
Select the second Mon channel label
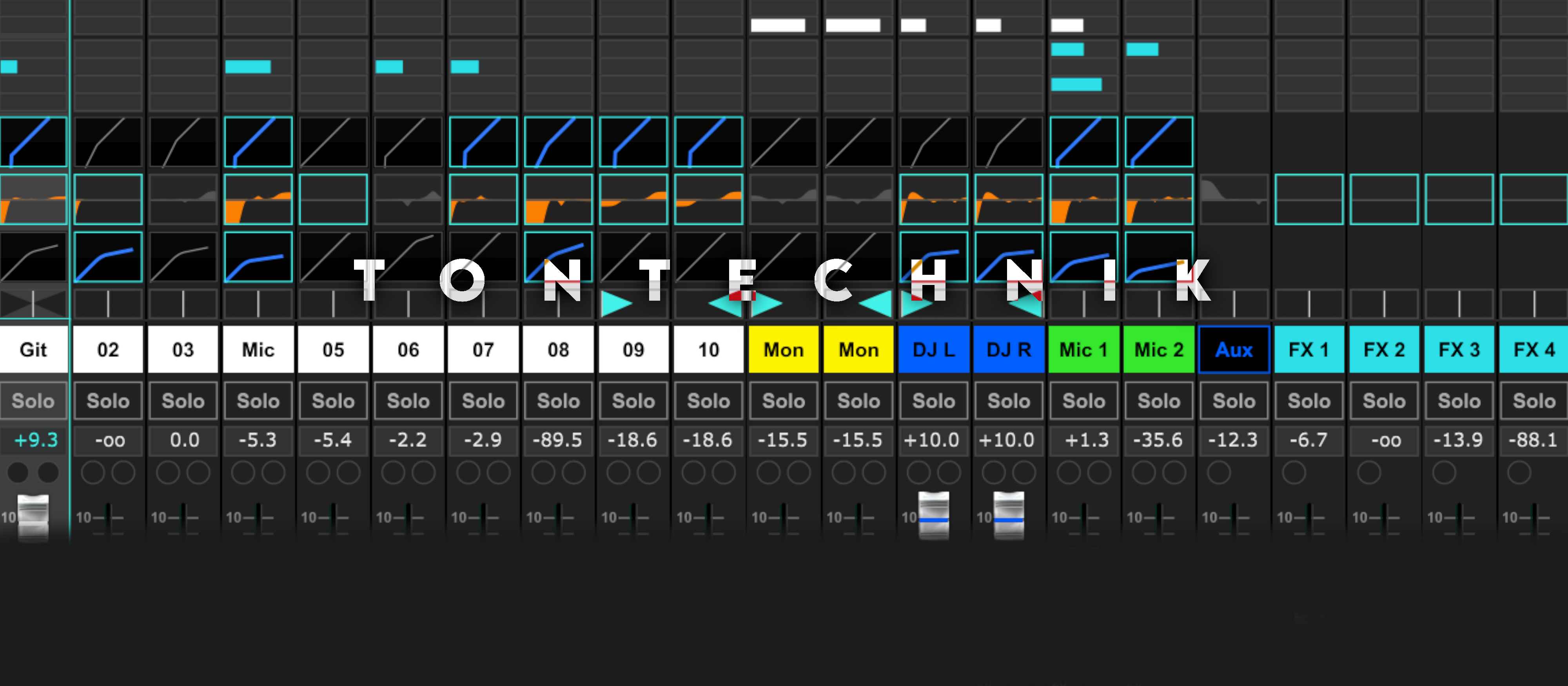pos(859,349)
